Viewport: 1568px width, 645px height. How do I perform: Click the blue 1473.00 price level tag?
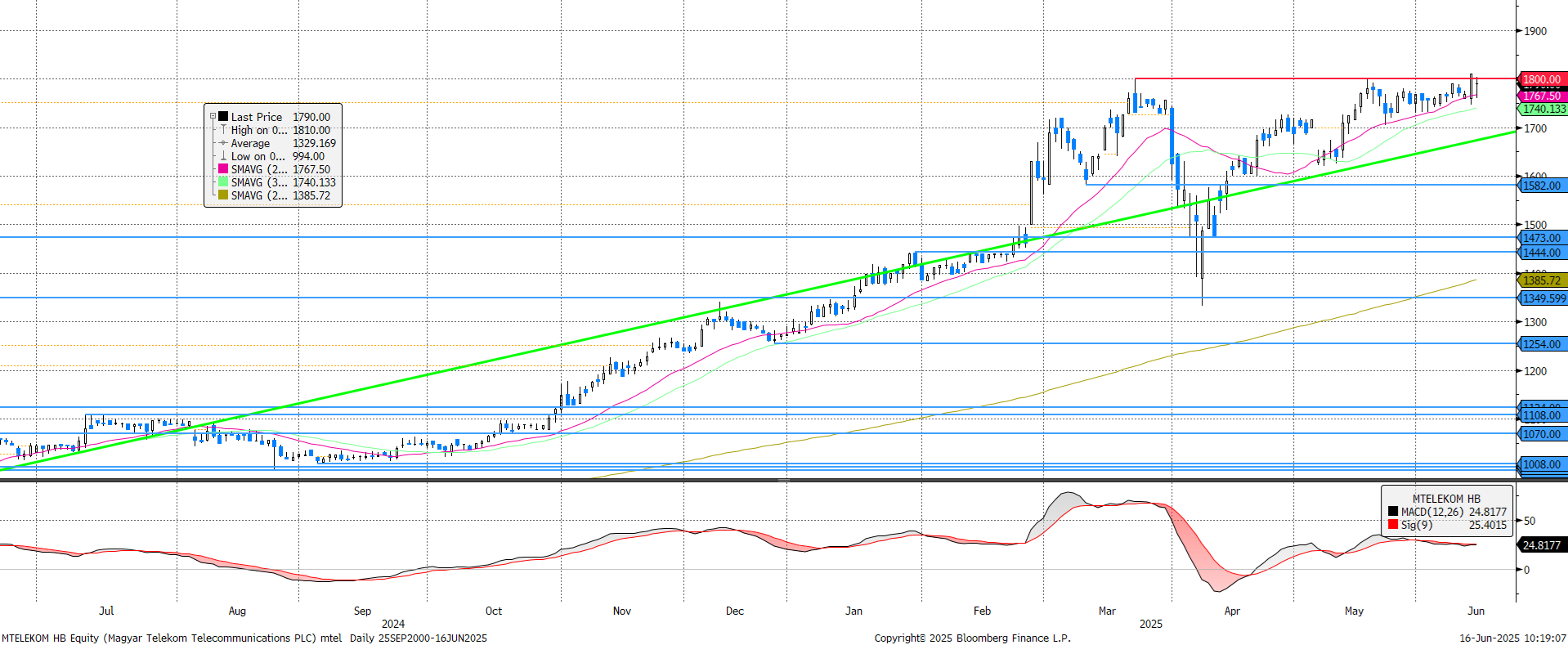1542,238
